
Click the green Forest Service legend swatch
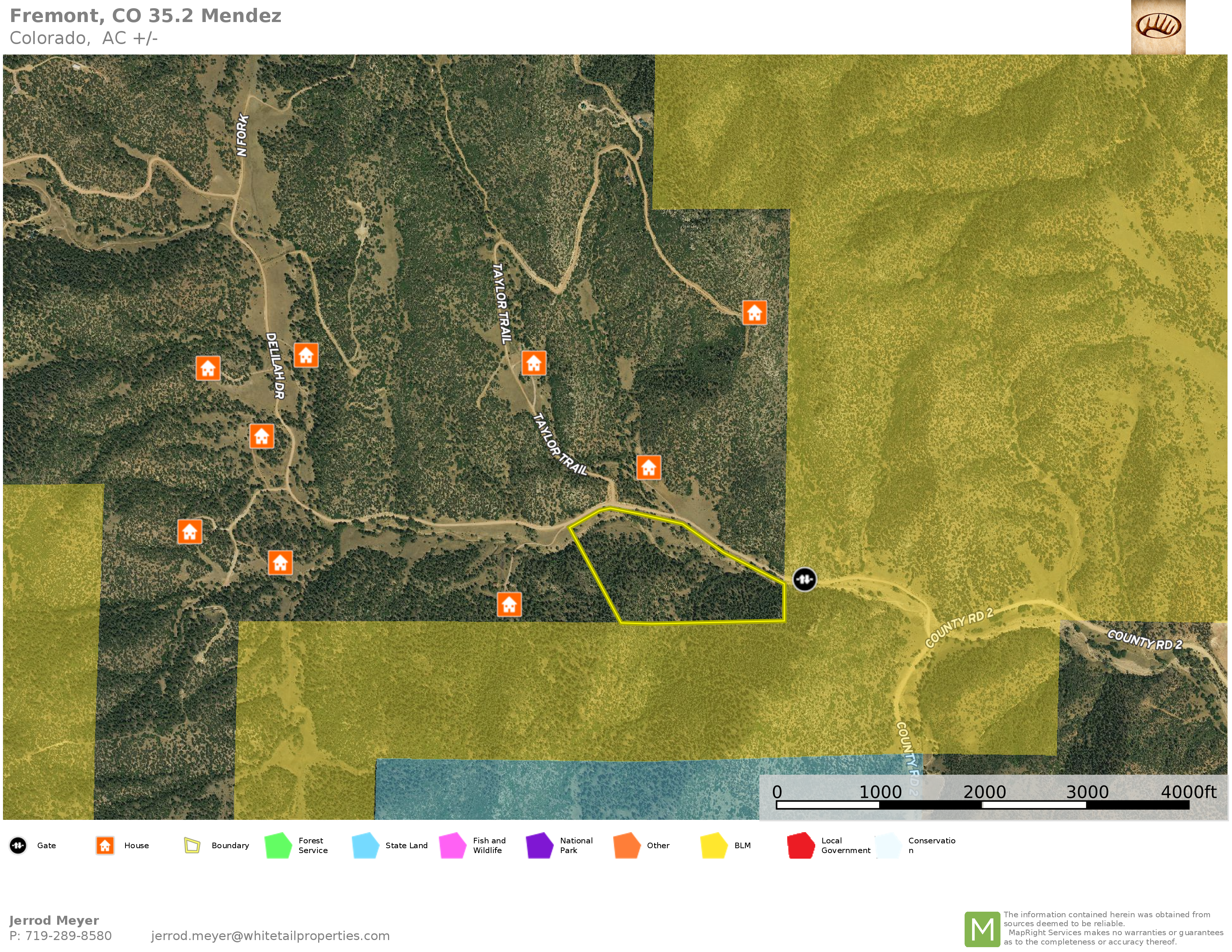[x=278, y=845]
